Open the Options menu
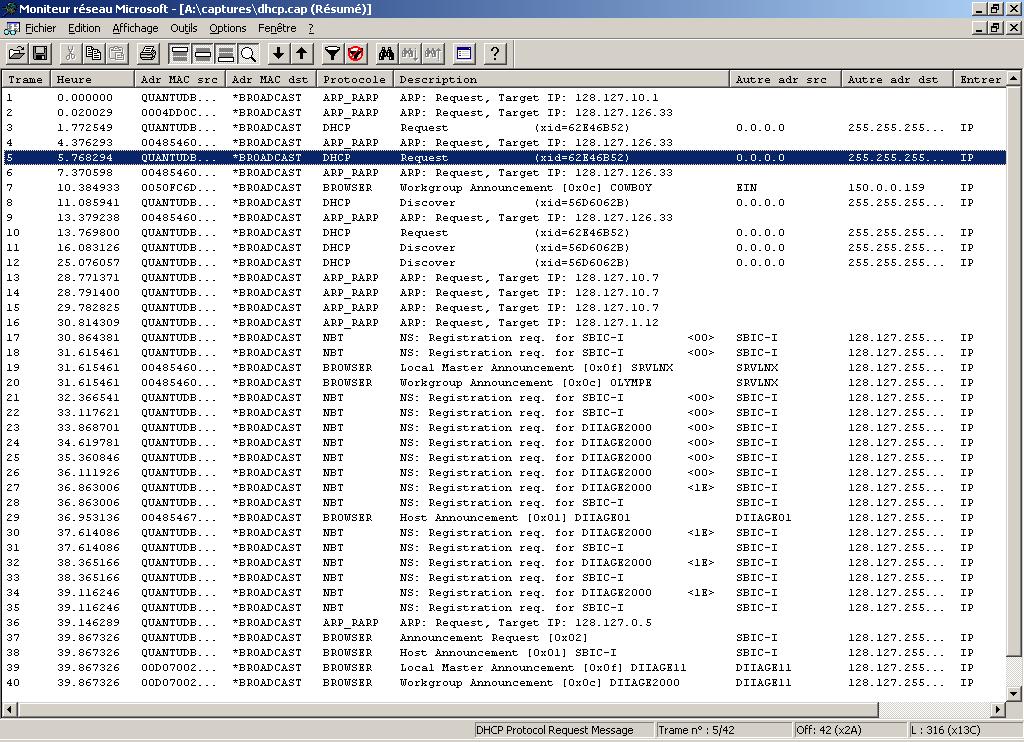 [228, 28]
